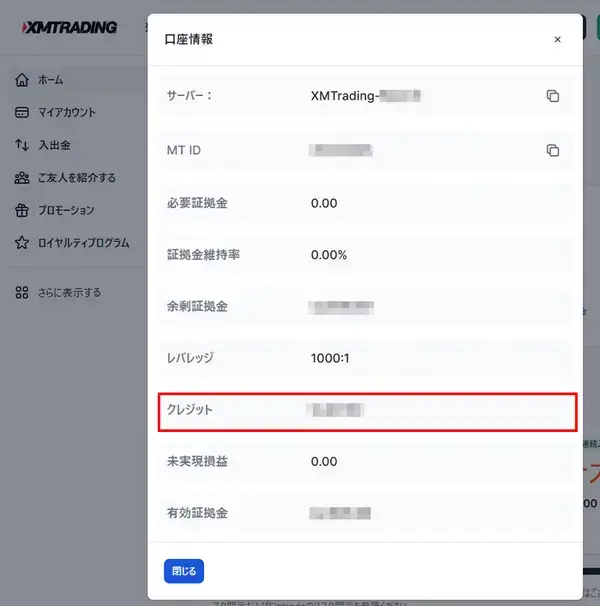Viewport: 600px width, 606px height.
Task: Click the star icon beside ロイヤルティプログラム
Action: click(22, 243)
